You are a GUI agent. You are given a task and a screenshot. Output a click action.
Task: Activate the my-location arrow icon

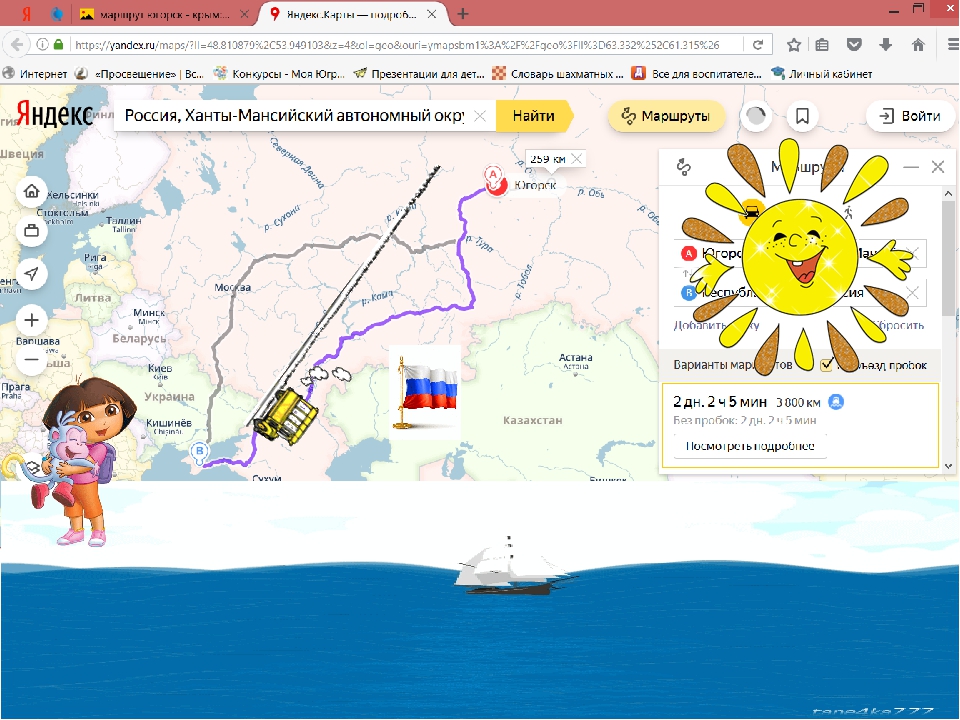(x=31, y=274)
